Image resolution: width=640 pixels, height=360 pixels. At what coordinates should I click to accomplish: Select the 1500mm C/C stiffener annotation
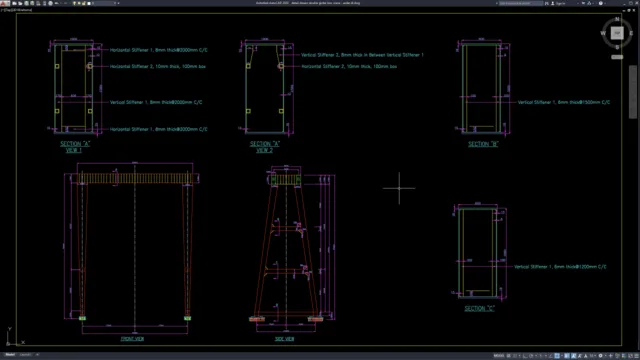(564, 102)
